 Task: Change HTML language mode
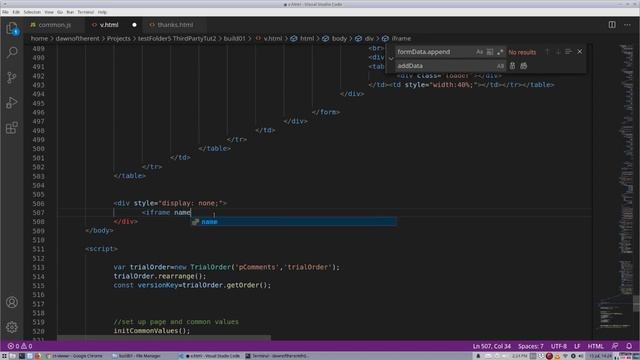[x=596, y=346]
